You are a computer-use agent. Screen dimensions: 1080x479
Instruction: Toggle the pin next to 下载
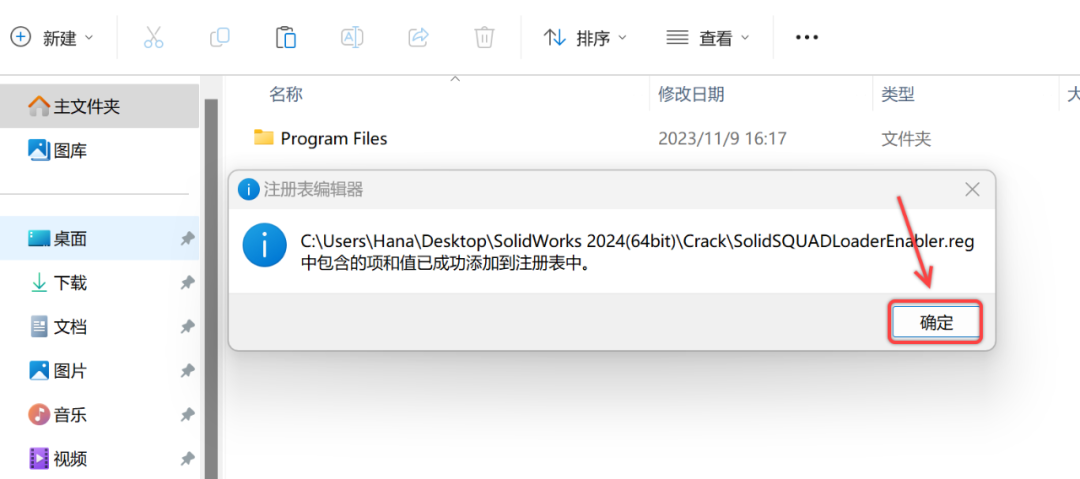pyautogui.click(x=187, y=283)
